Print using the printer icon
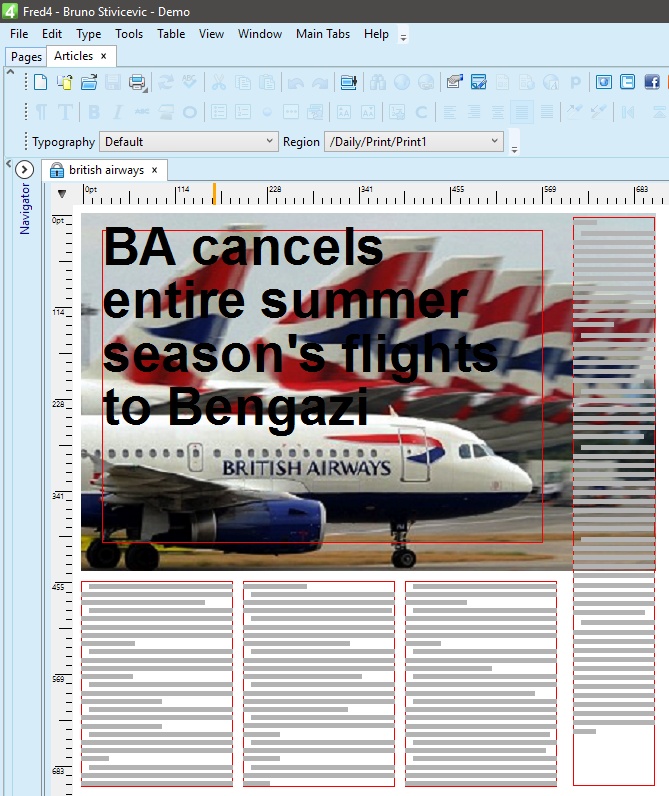 click(136, 82)
